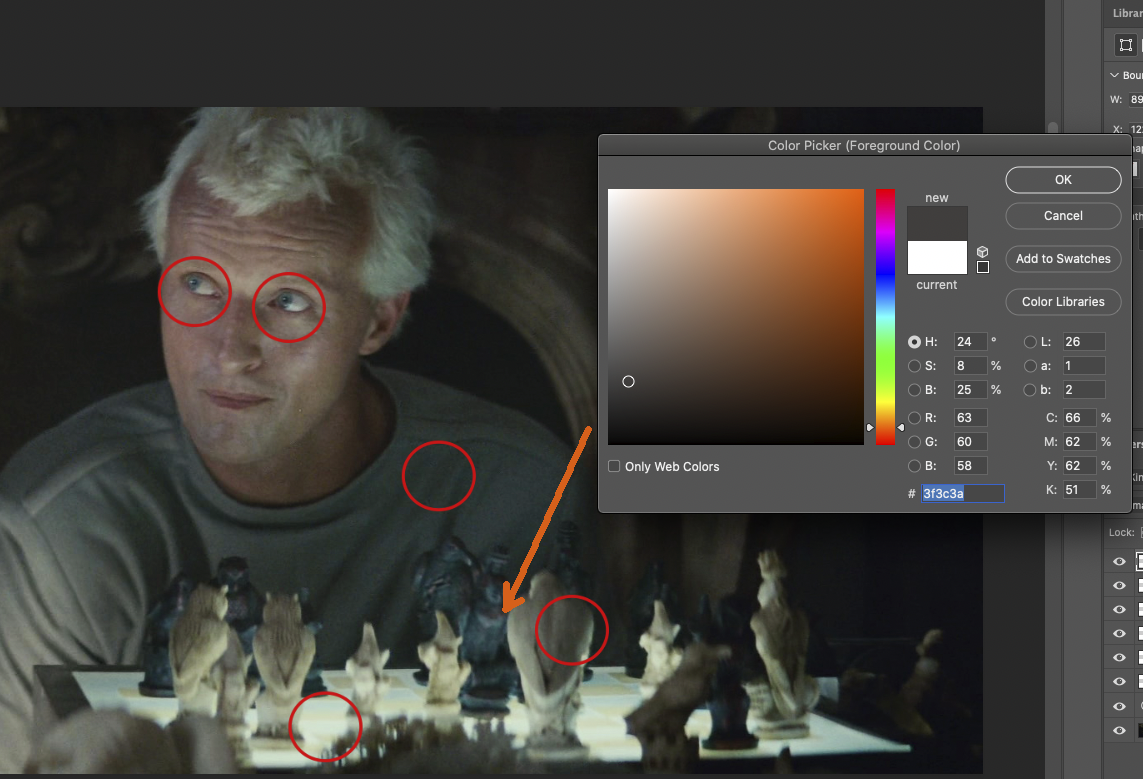Viewport: 1143px width, 779px height.
Task: Click the brightness field showing 25 percent
Action: point(970,390)
